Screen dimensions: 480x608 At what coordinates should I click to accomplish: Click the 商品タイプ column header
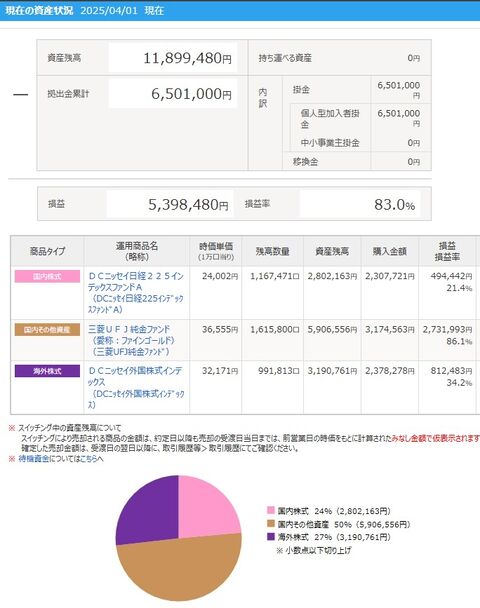pos(47,251)
